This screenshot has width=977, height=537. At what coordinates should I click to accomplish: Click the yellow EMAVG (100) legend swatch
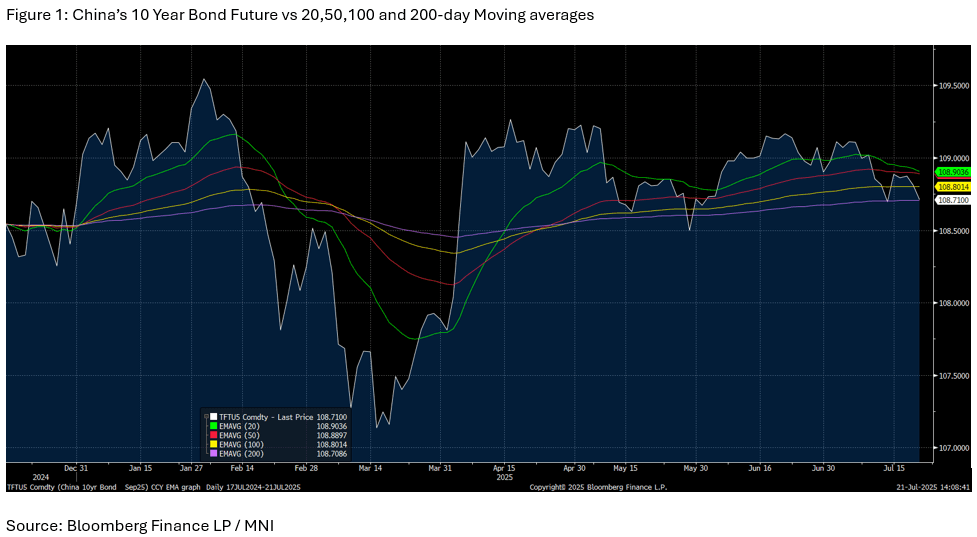coord(212,445)
